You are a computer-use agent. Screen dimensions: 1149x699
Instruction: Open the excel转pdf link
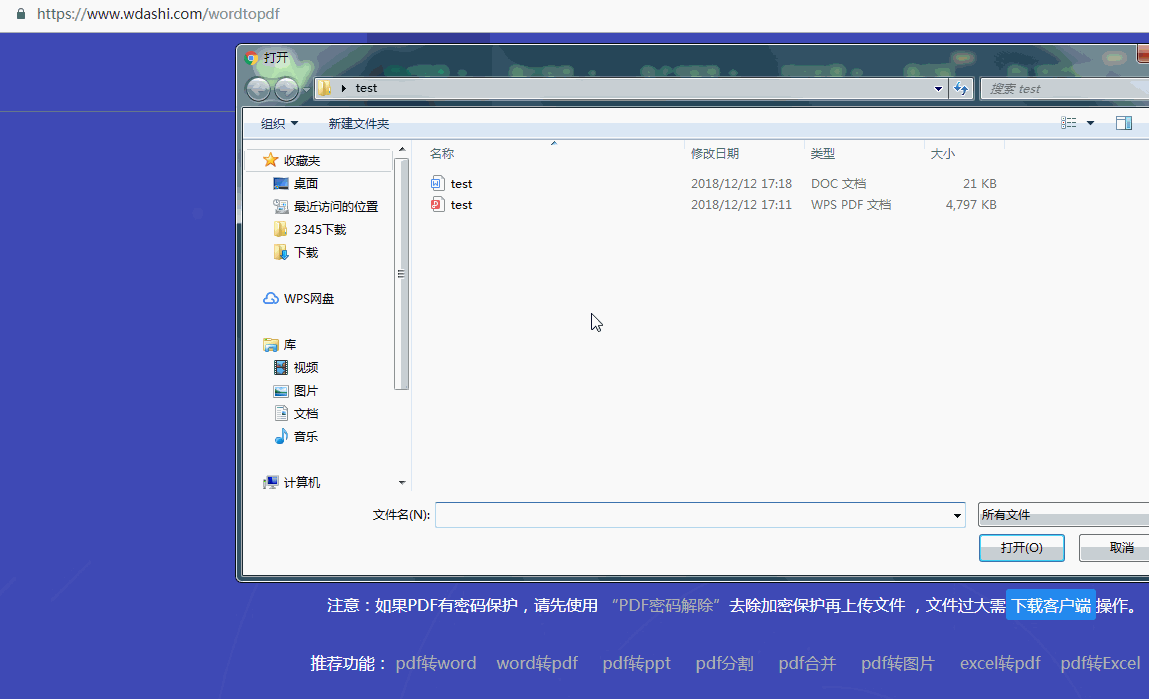click(1000, 663)
